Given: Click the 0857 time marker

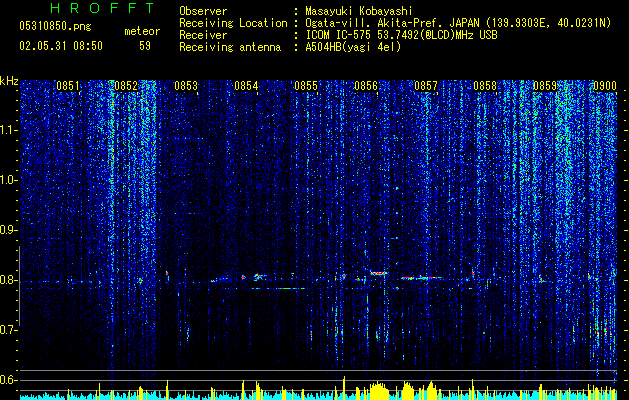Looking at the screenshot, I should tap(426, 86).
